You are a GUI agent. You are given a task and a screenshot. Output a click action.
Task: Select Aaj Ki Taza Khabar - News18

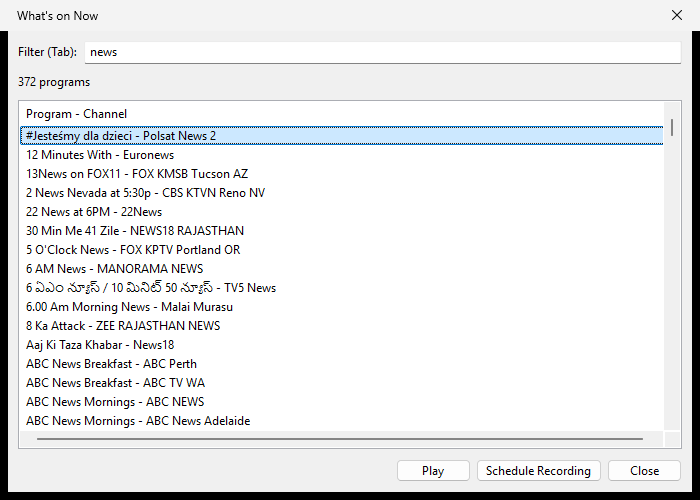click(x=342, y=345)
